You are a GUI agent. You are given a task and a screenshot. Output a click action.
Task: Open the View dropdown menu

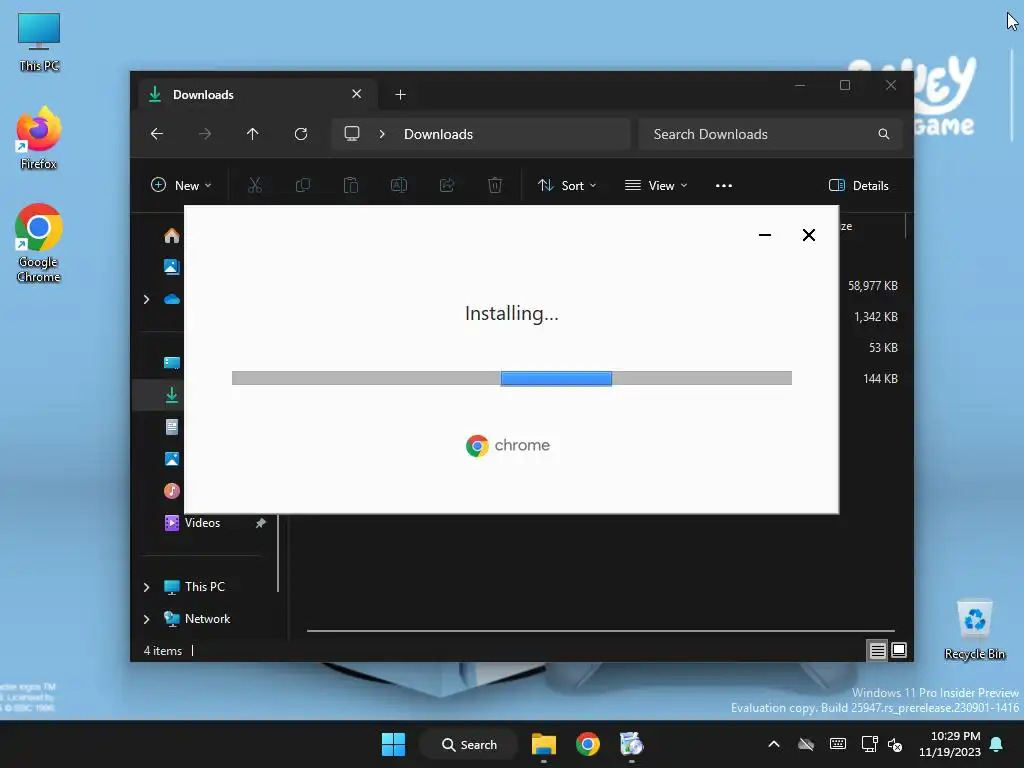656,185
